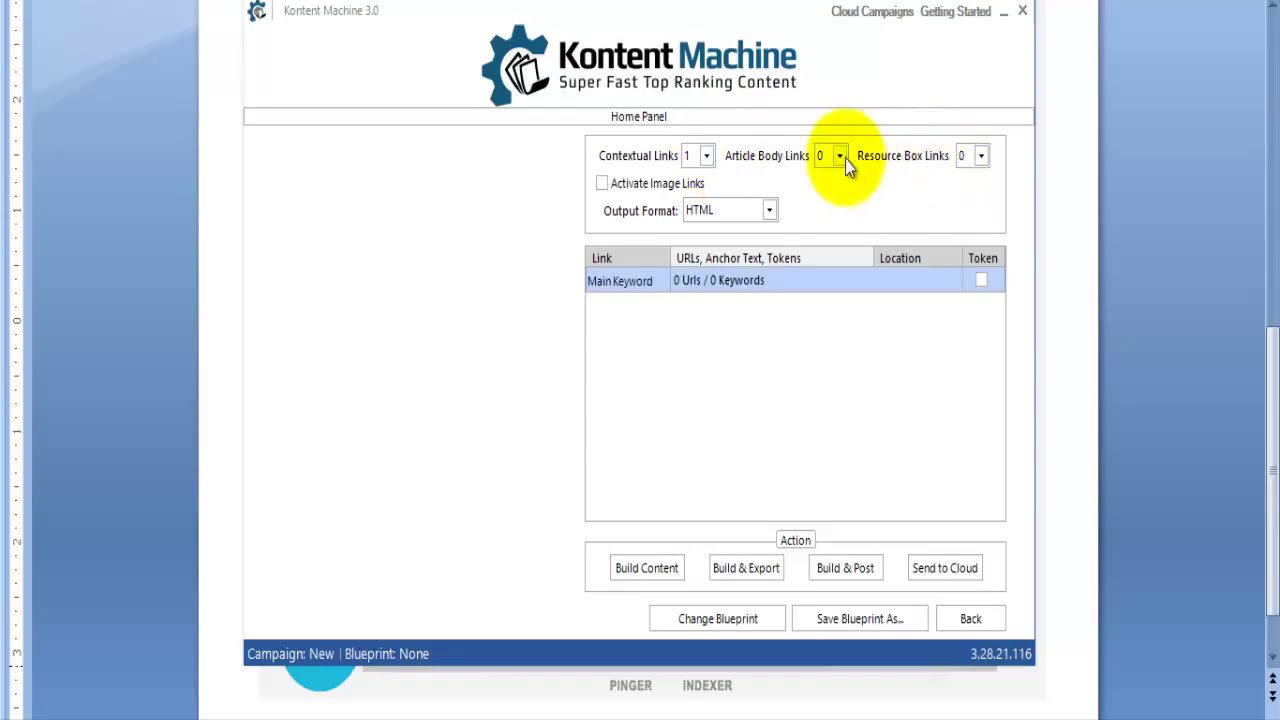Click version number 3.28.21.116

point(1000,654)
